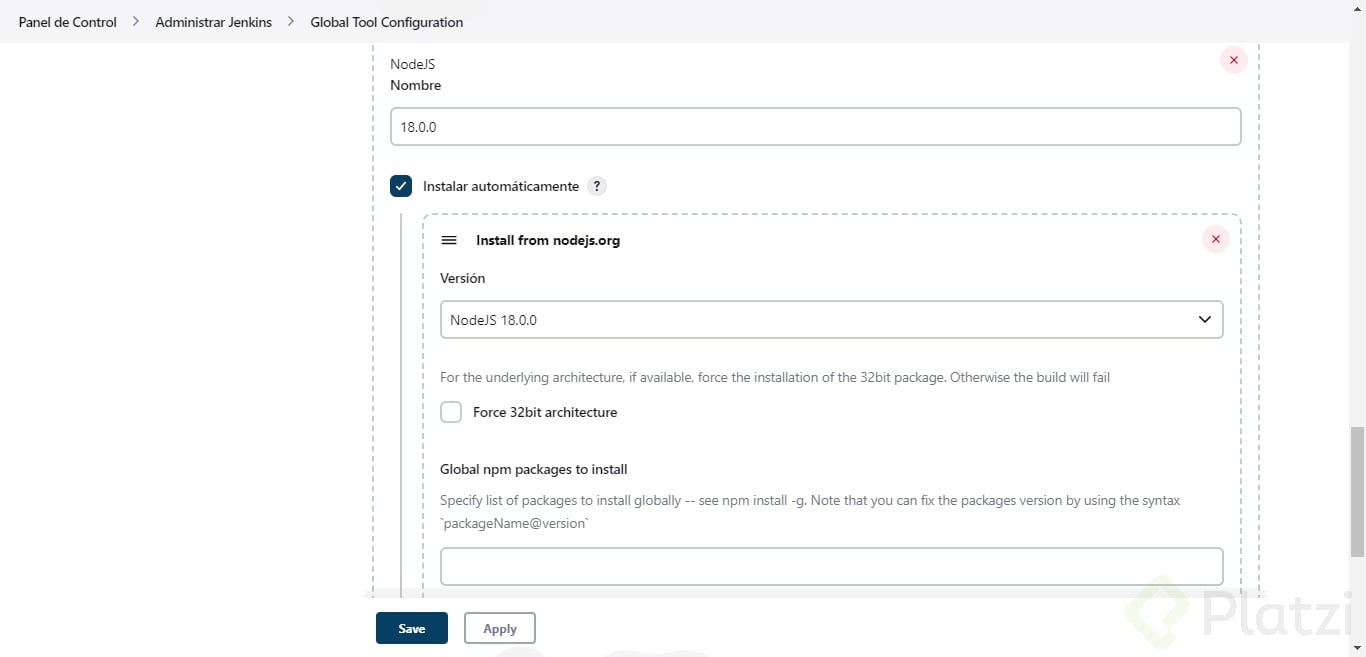Remove the 'Install from nodejs.org' installer
Viewport: 1366px width, 657px height.
tap(1215, 239)
